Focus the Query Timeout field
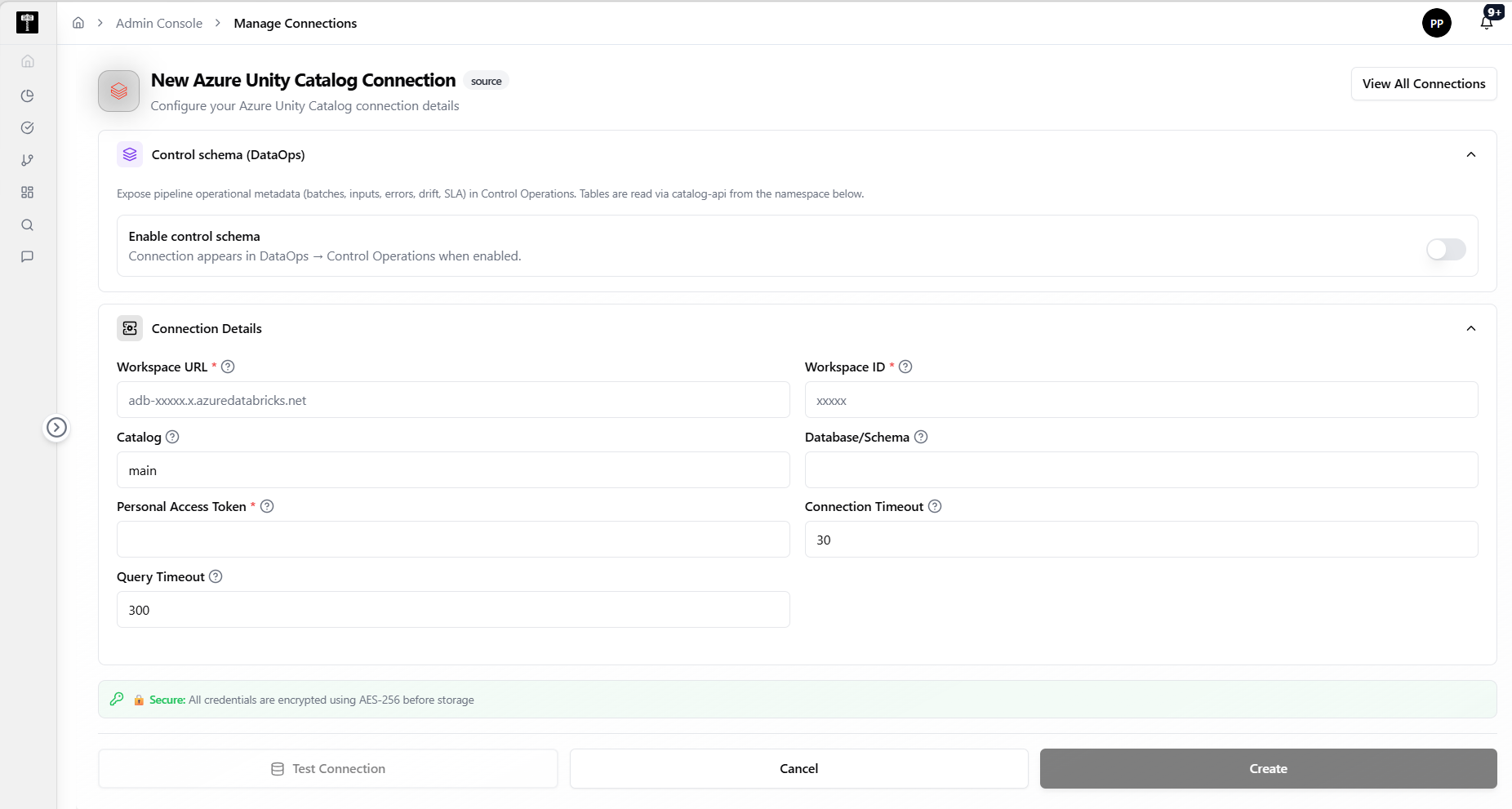The width and height of the screenshot is (1512, 809). pyautogui.click(x=453, y=610)
